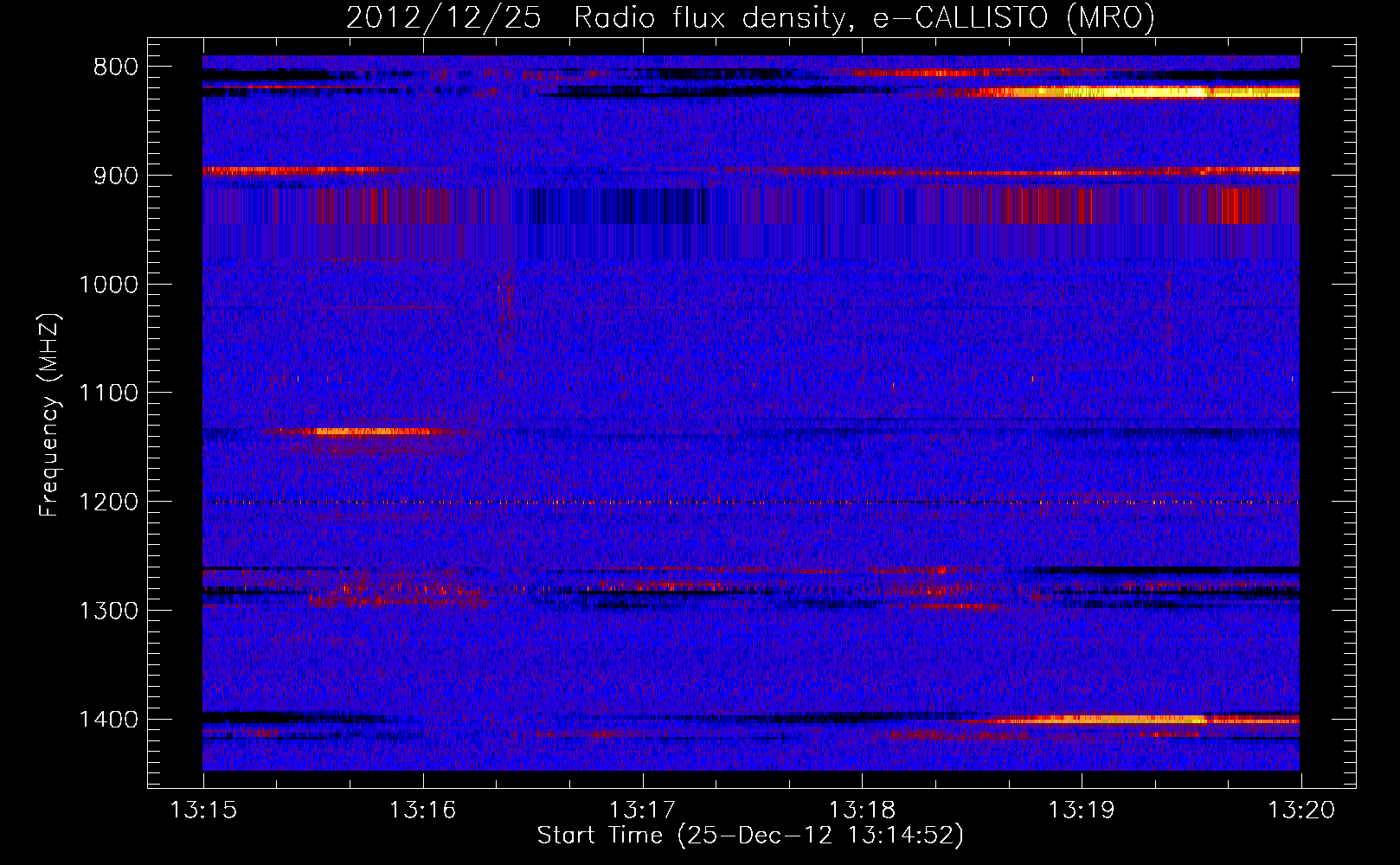Click the 13:18 time tick label
The image size is (1400, 865).
tap(862, 811)
